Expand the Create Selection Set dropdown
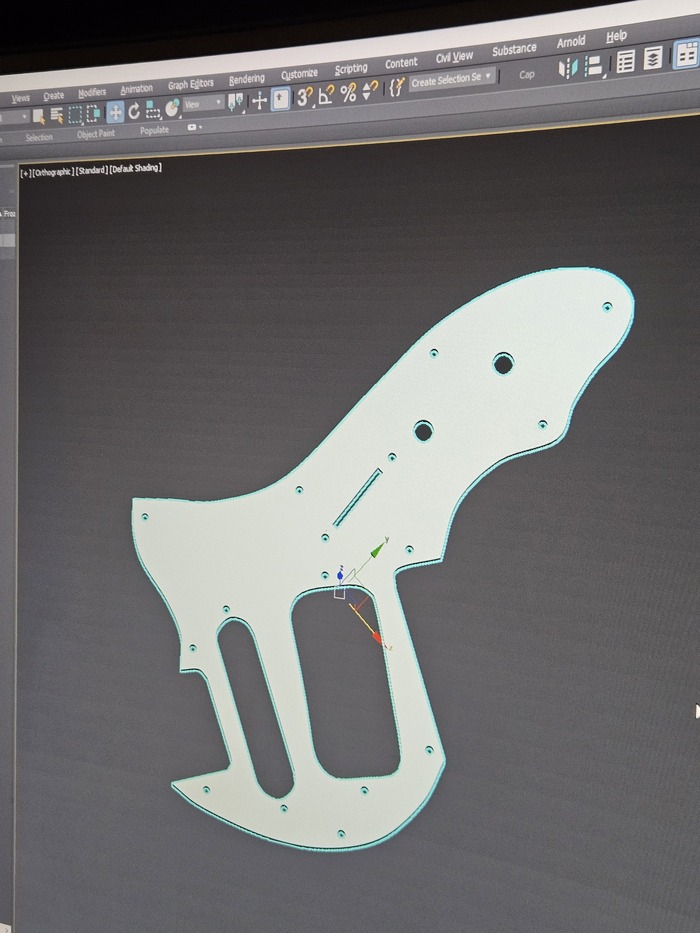 (452, 80)
